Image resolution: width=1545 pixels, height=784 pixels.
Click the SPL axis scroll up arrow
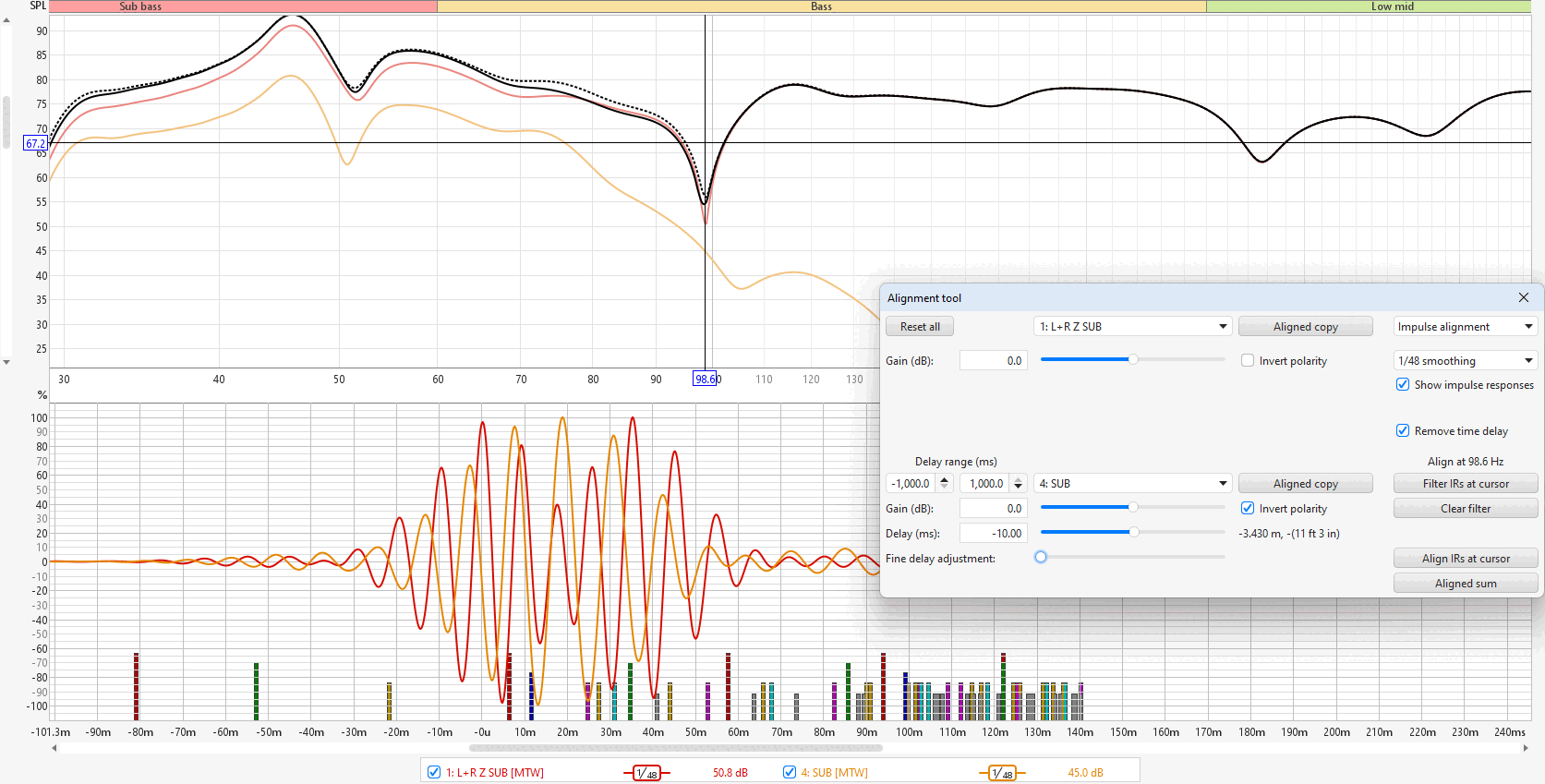pyautogui.click(x=6, y=19)
